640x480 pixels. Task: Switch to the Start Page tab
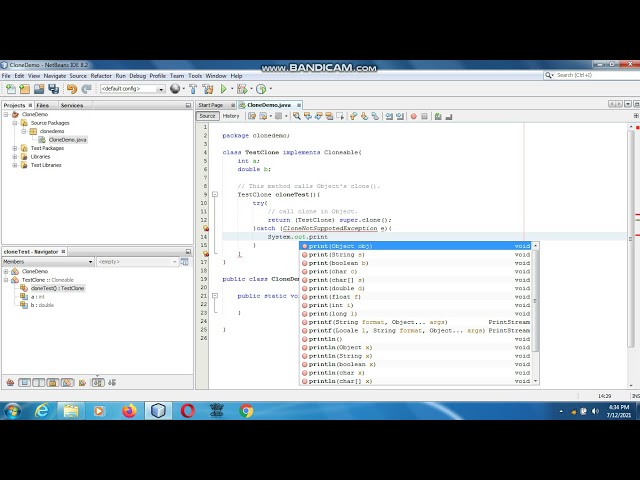pyautogui.click(x=211, y=105)
